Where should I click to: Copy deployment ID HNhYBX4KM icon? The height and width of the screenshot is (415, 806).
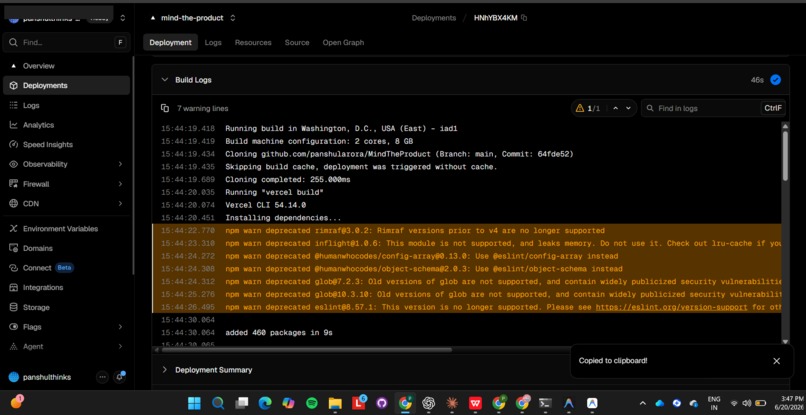[x=524, y=18]
